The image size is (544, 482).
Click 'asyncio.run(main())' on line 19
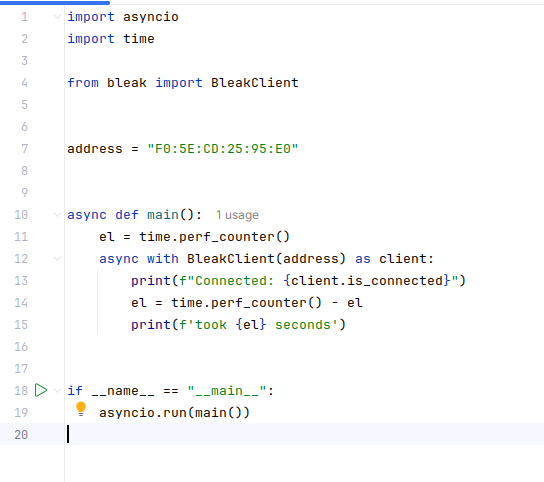click(x=174, y=413)
